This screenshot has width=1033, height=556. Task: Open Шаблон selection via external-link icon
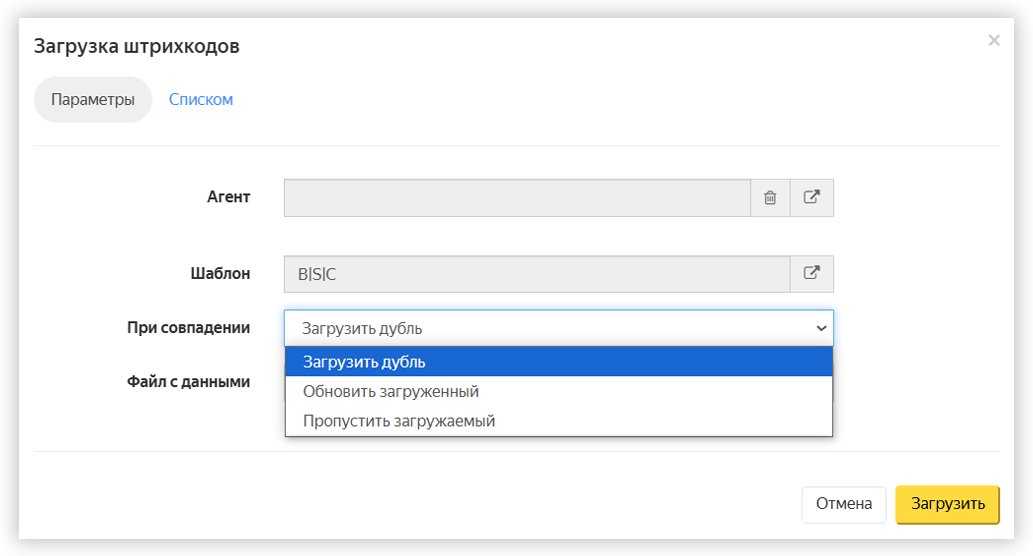click(812, 273)
